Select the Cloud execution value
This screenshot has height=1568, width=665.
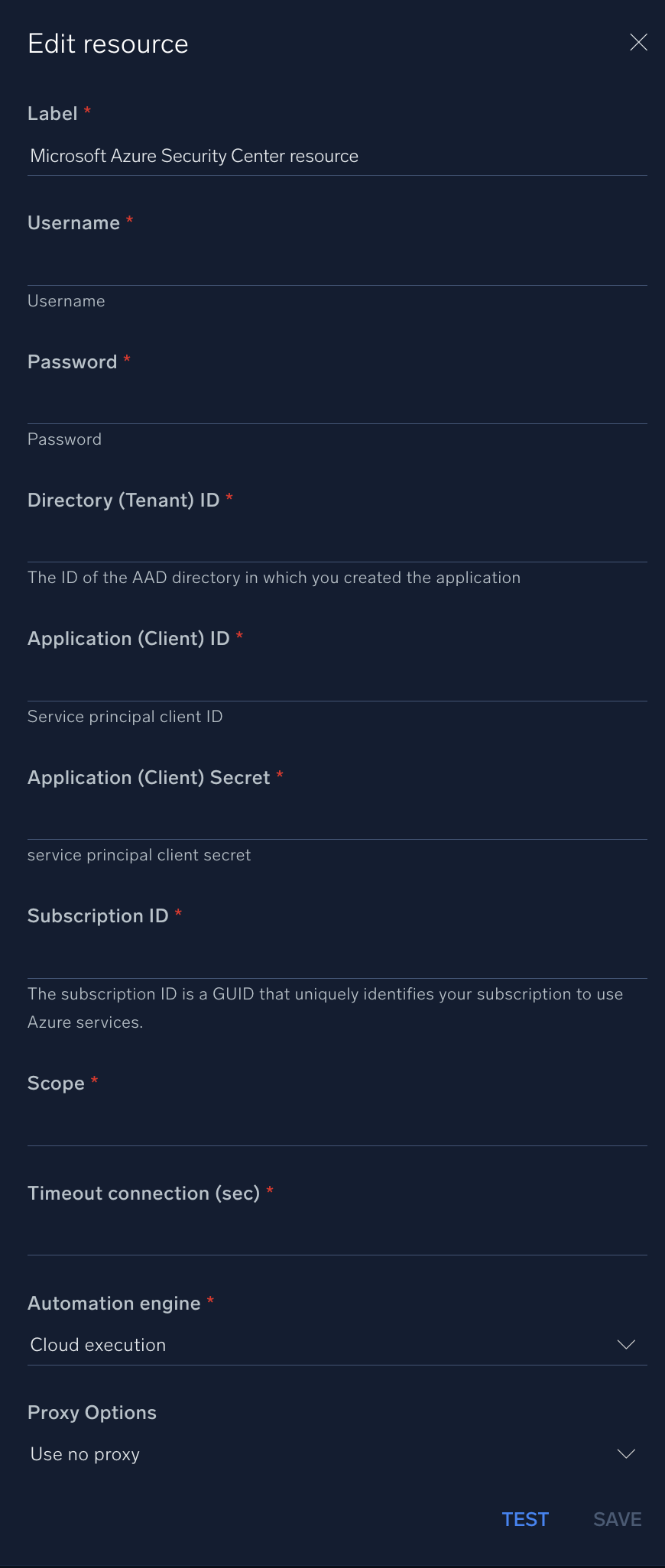pos(98,1345)
